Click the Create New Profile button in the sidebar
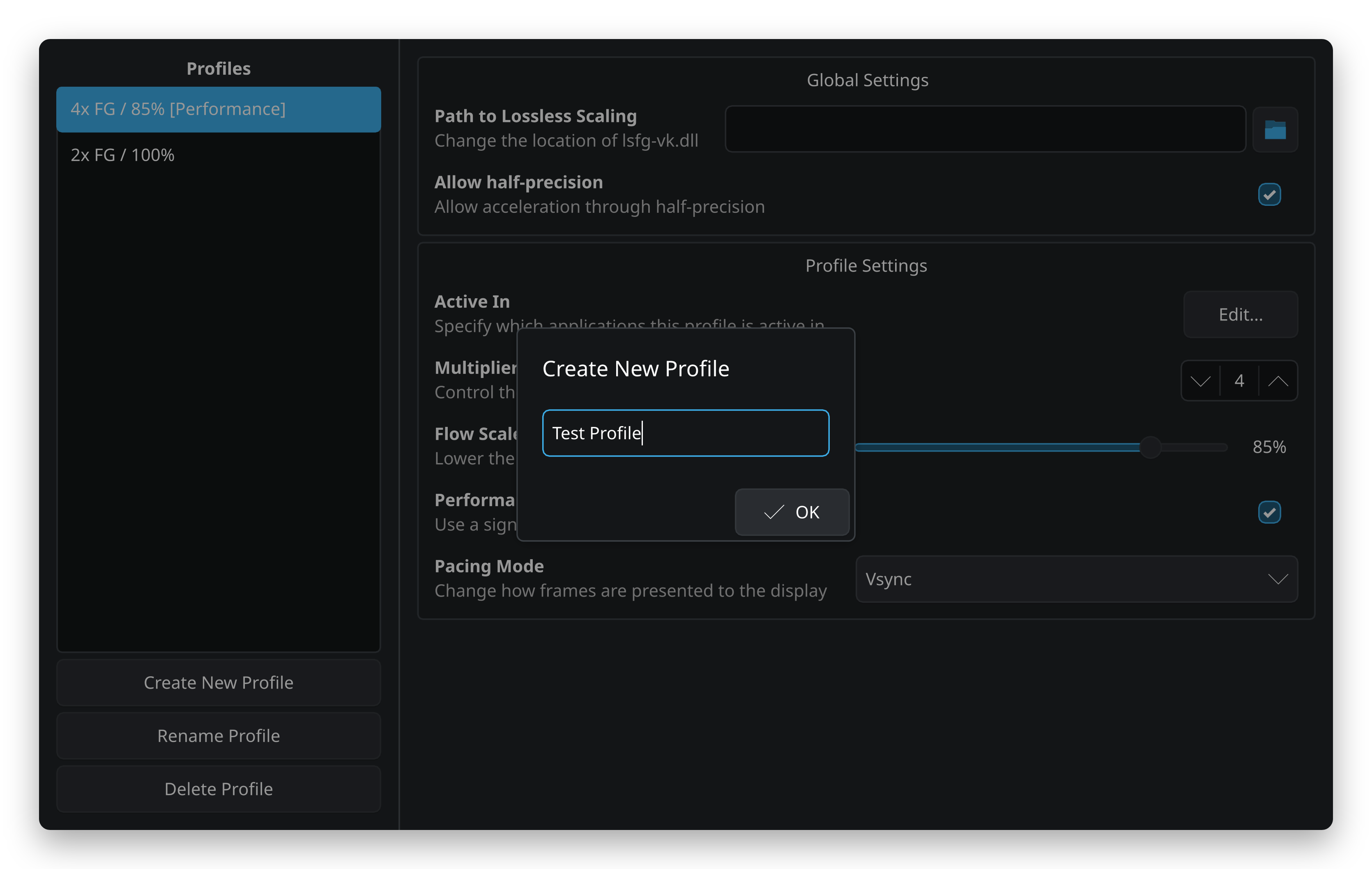Image resolution: width=1372 pixels, height=869 pixels. coord(218,682)
